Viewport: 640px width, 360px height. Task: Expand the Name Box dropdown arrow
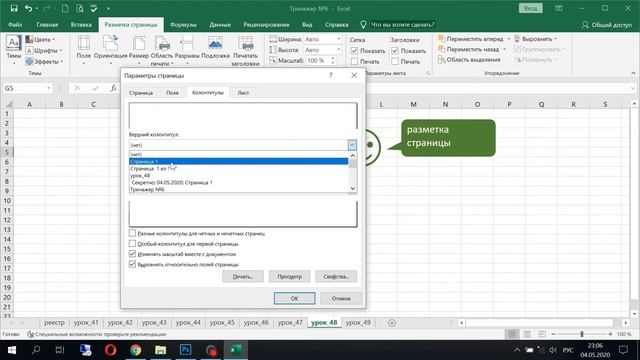point(48,88)
